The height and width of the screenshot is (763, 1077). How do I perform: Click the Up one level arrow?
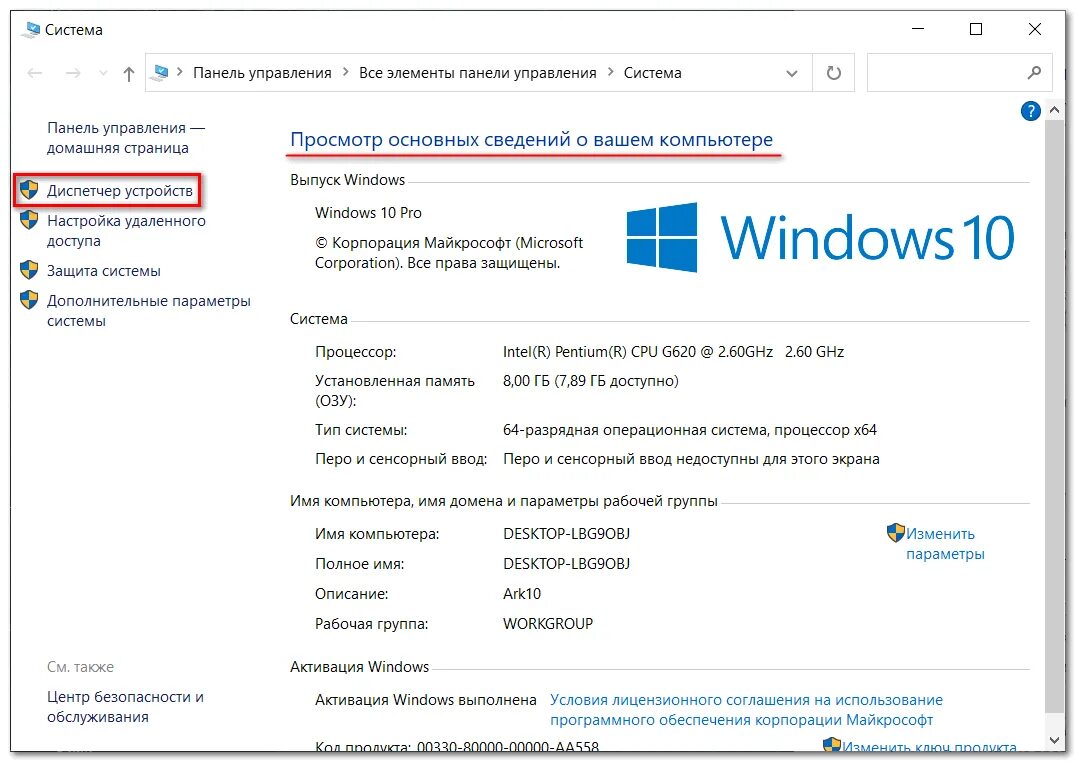coord(128,73)
